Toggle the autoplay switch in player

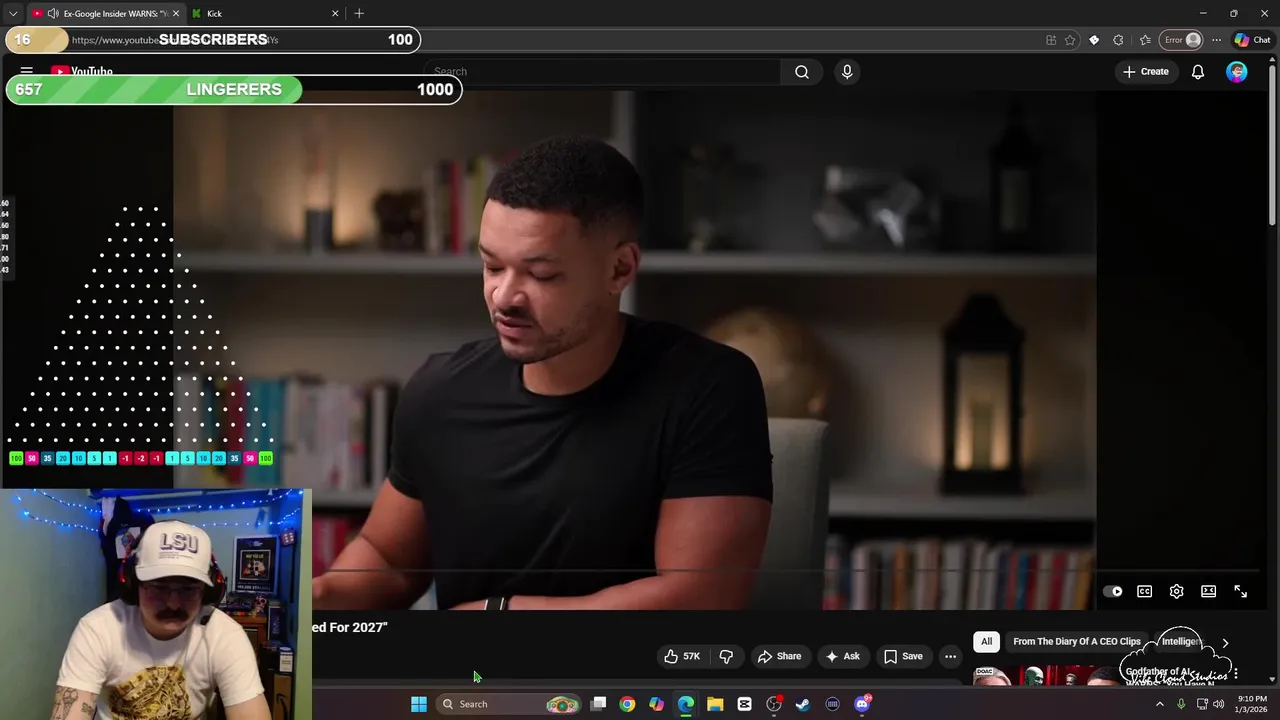[1112, 591]
